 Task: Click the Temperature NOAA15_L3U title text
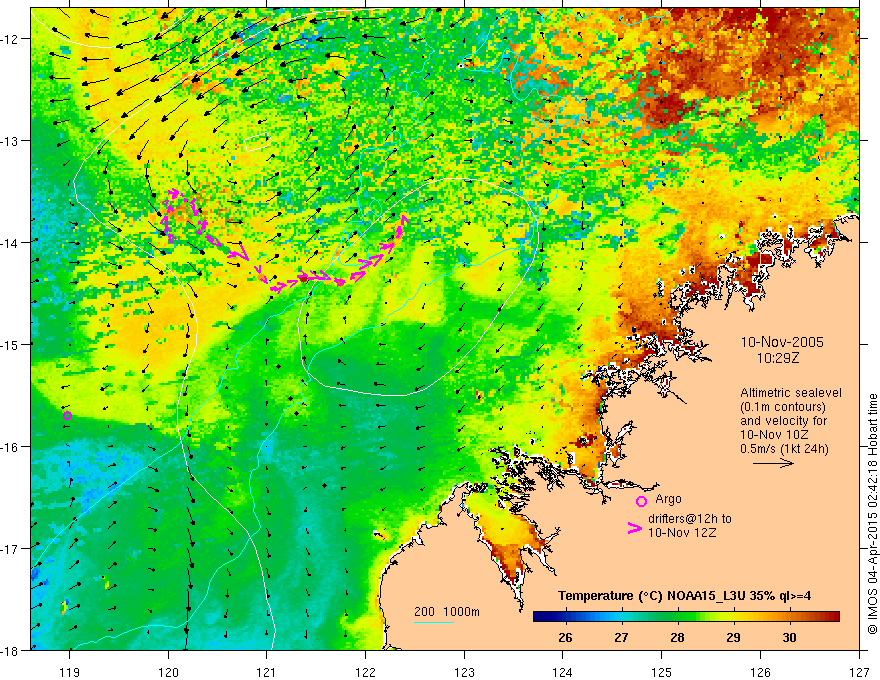click(684, 596)
